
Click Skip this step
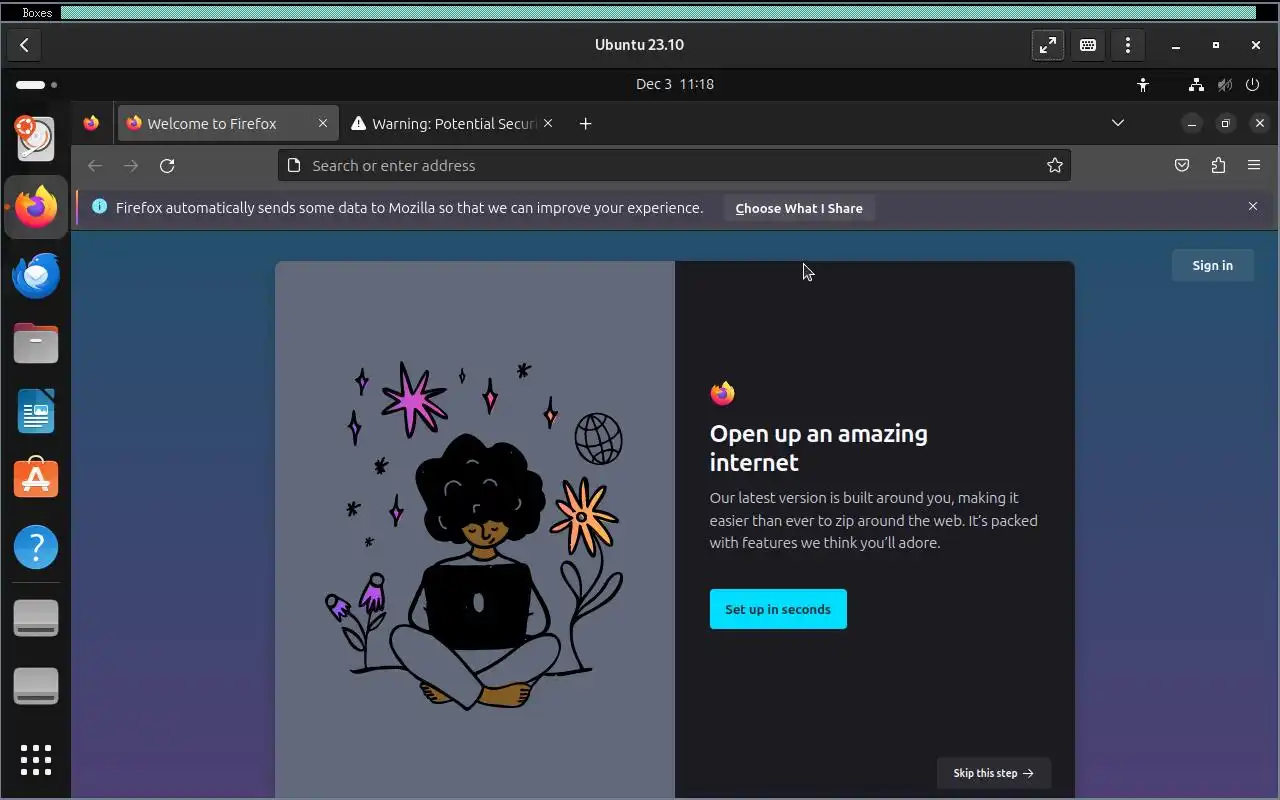(993, 773)
